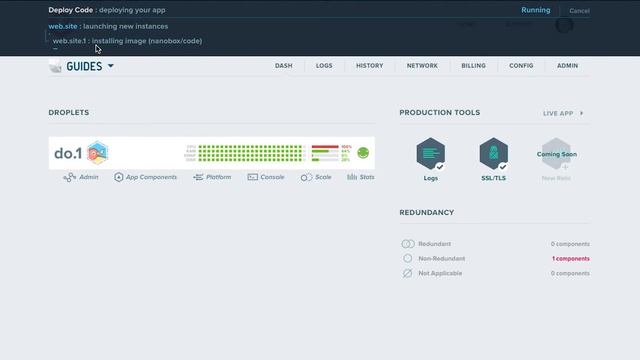Click the PRODUCTION TOOLS heading
This screenshot has width=640, height=360.
[x=440, y=113]
